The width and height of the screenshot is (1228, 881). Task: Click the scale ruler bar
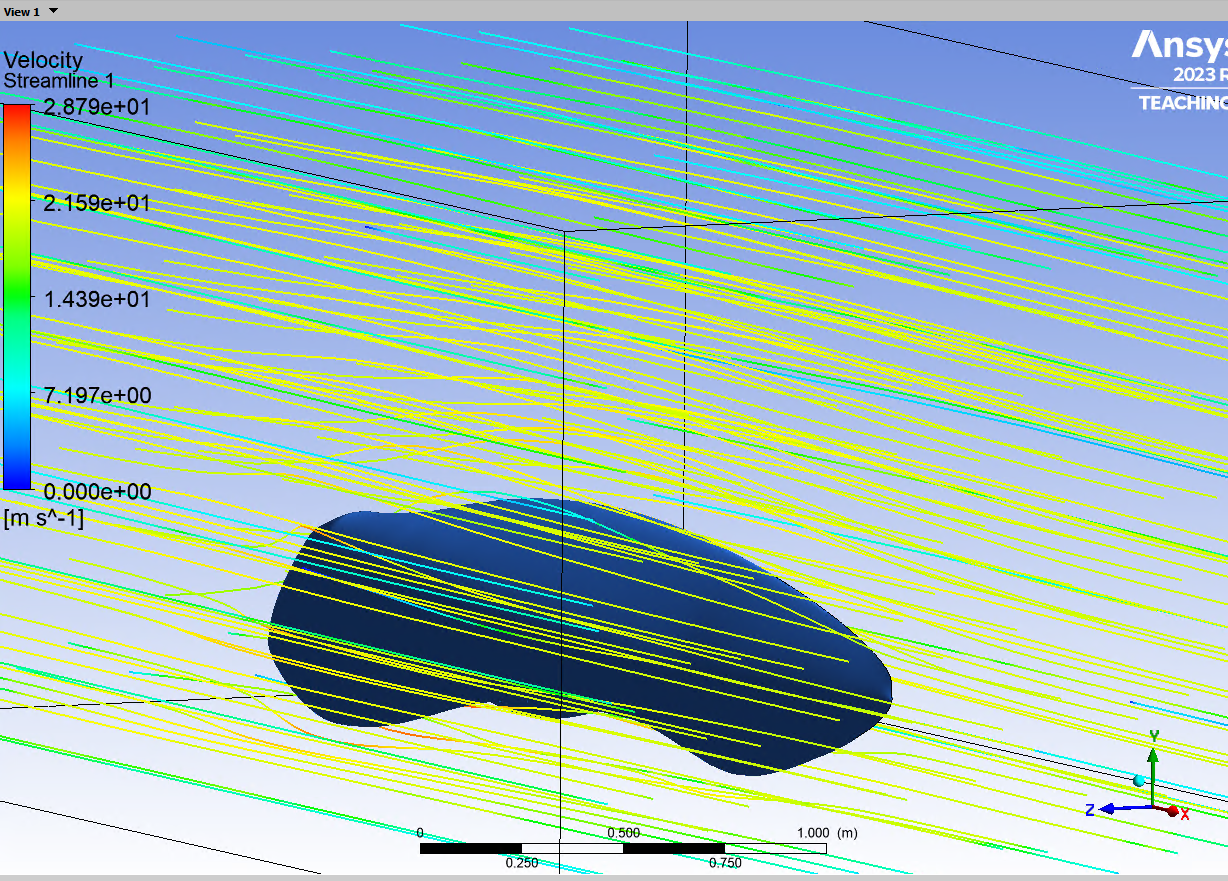[x=623, y=848]
